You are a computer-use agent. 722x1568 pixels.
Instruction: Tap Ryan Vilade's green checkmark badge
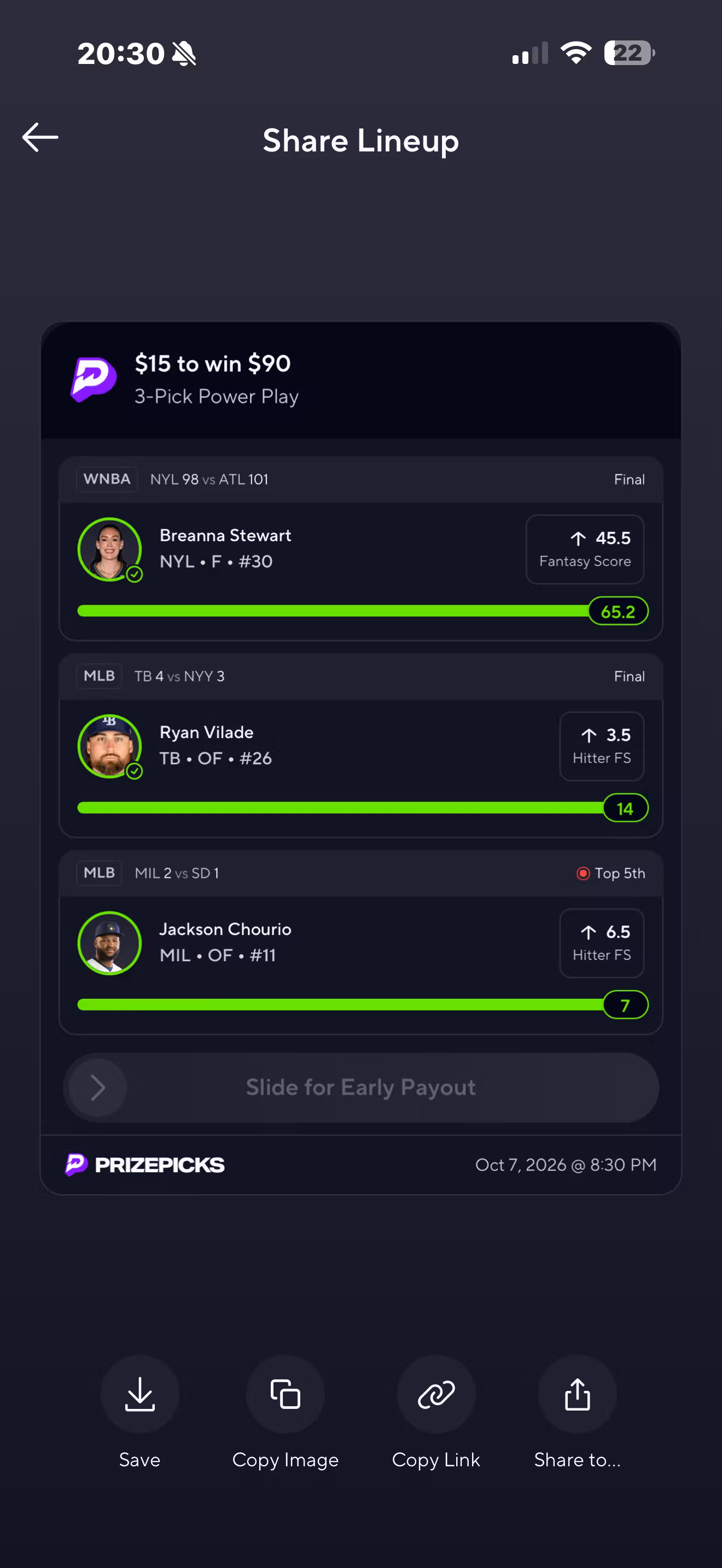135,771
